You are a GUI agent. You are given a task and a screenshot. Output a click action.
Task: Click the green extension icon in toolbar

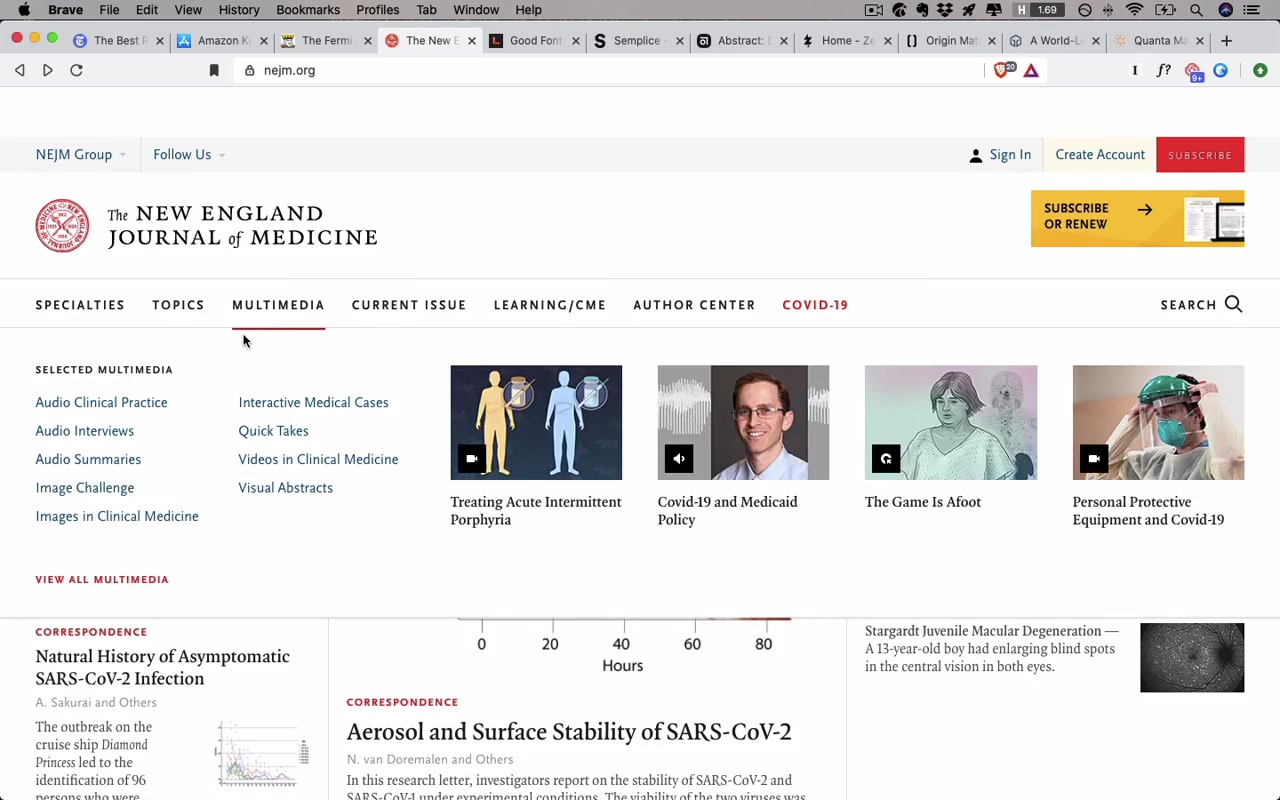coord(1260,70)
